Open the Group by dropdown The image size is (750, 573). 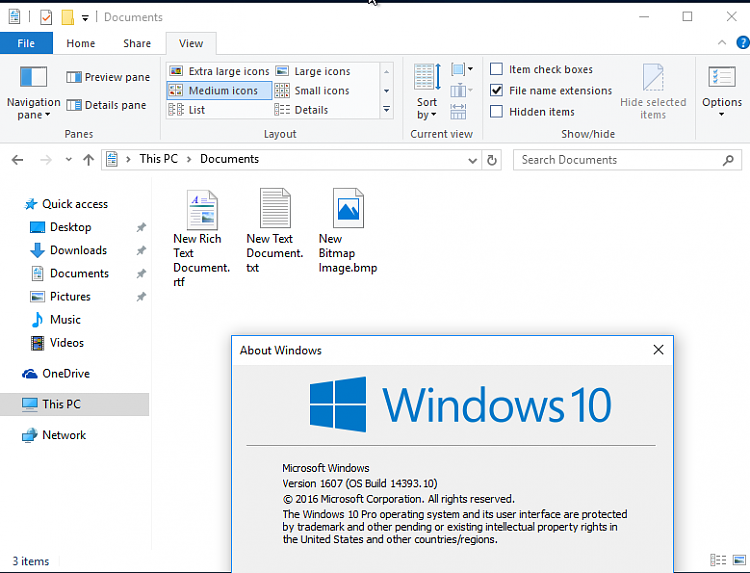[462, 69]
